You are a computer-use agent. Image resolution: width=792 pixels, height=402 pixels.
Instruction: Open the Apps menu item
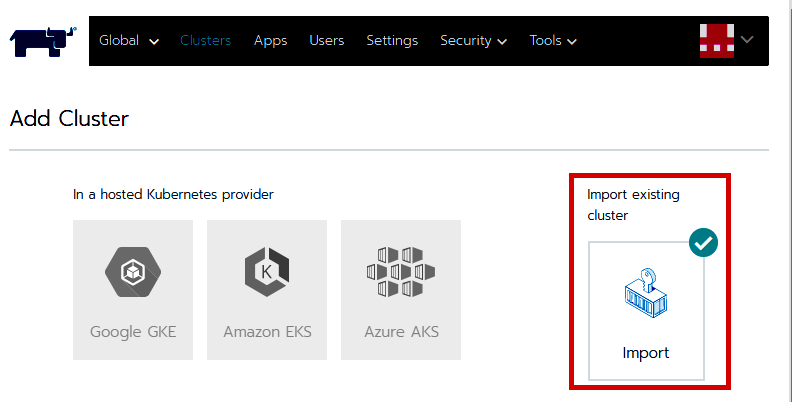[270, 40]
